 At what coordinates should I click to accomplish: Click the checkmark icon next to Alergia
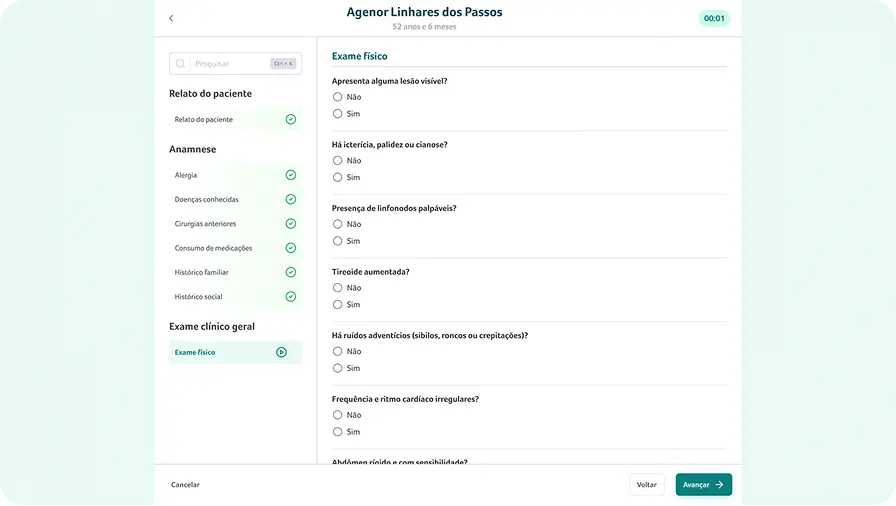click(x=290, y=175)
